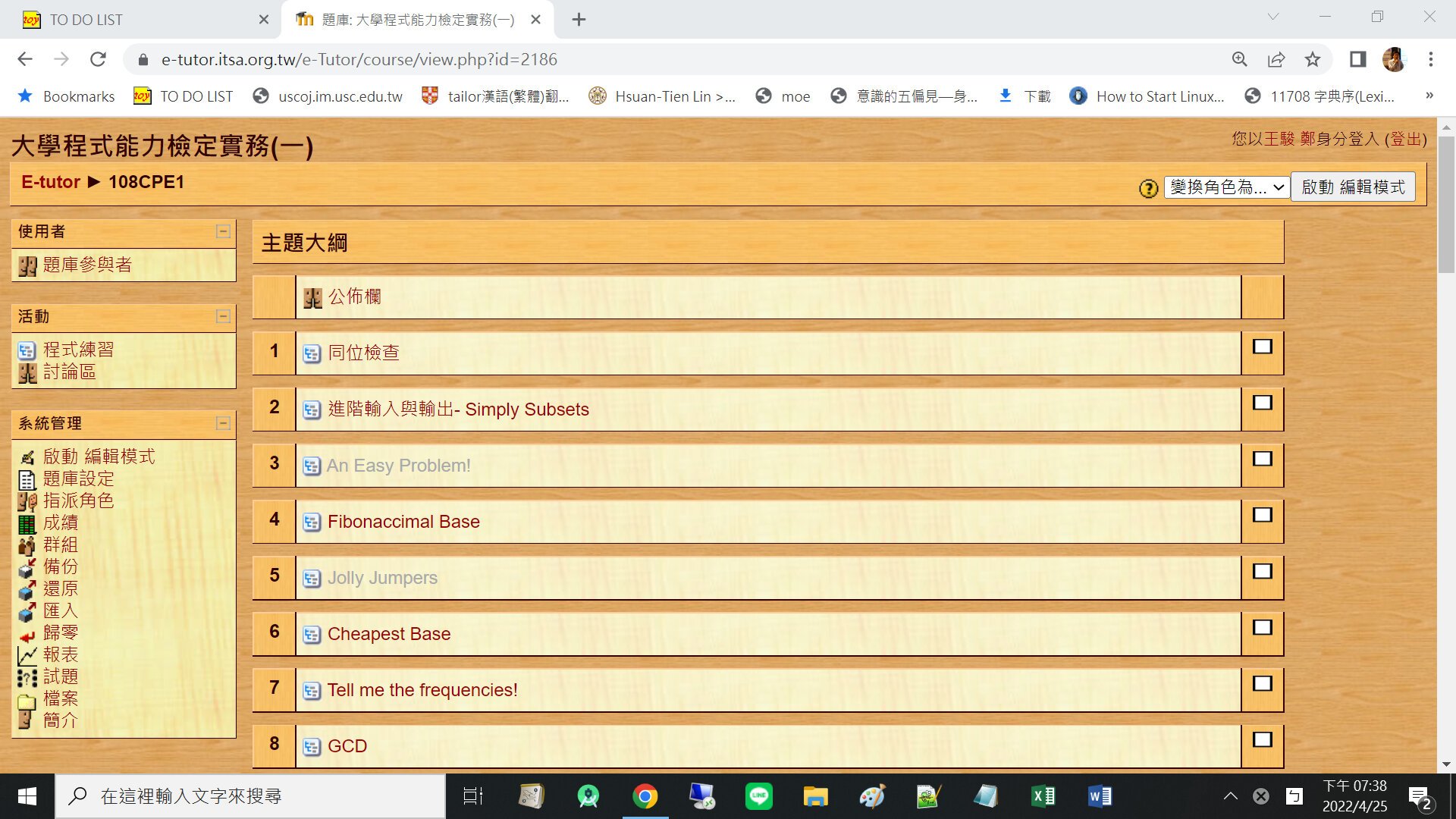Click the share page icon in address bar
Image resolution: width=1456 pixels, height=819 pixels.
coord(1276,59)
